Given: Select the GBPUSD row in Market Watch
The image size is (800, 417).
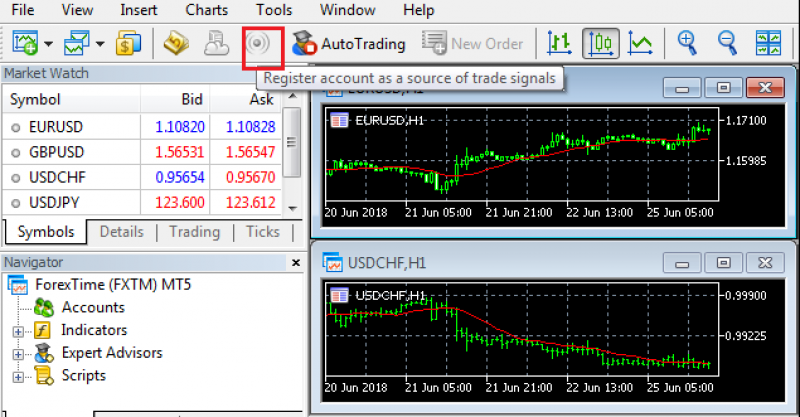Looking at the screenshot, I should click(x=142, y=152).
